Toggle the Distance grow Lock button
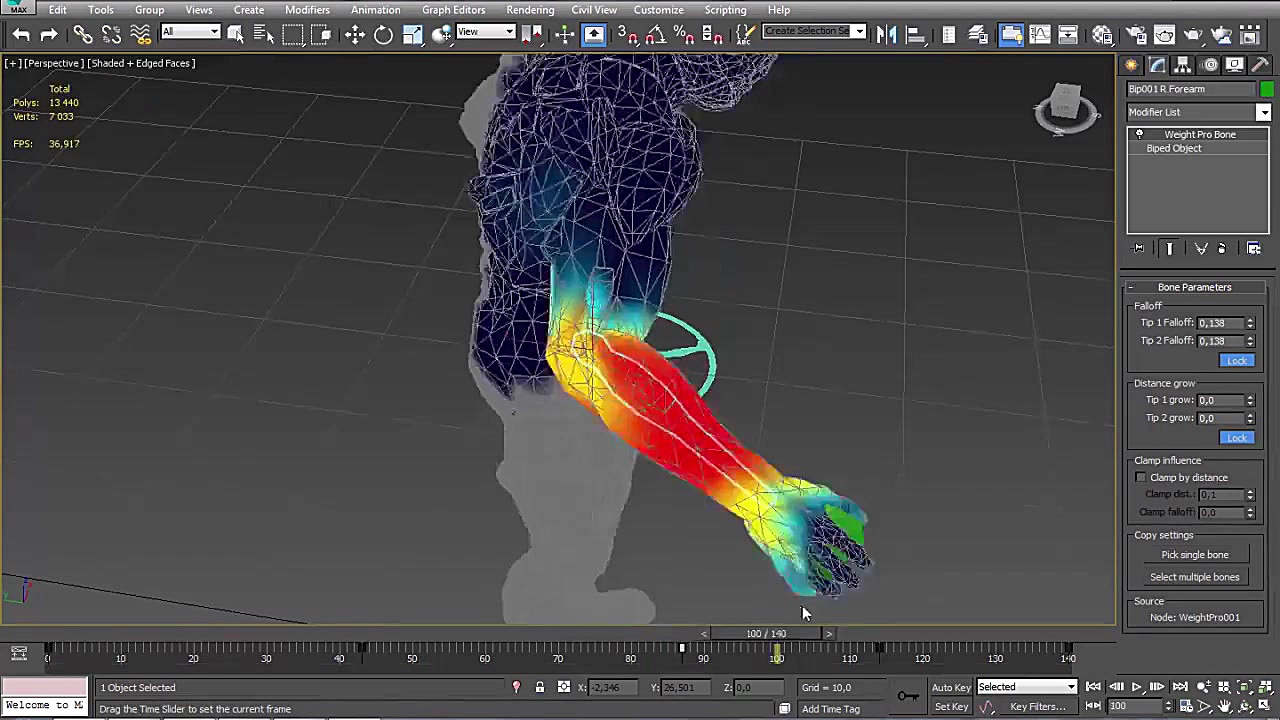Viewport: 1280px width, 720px height. pos(1237,438)
